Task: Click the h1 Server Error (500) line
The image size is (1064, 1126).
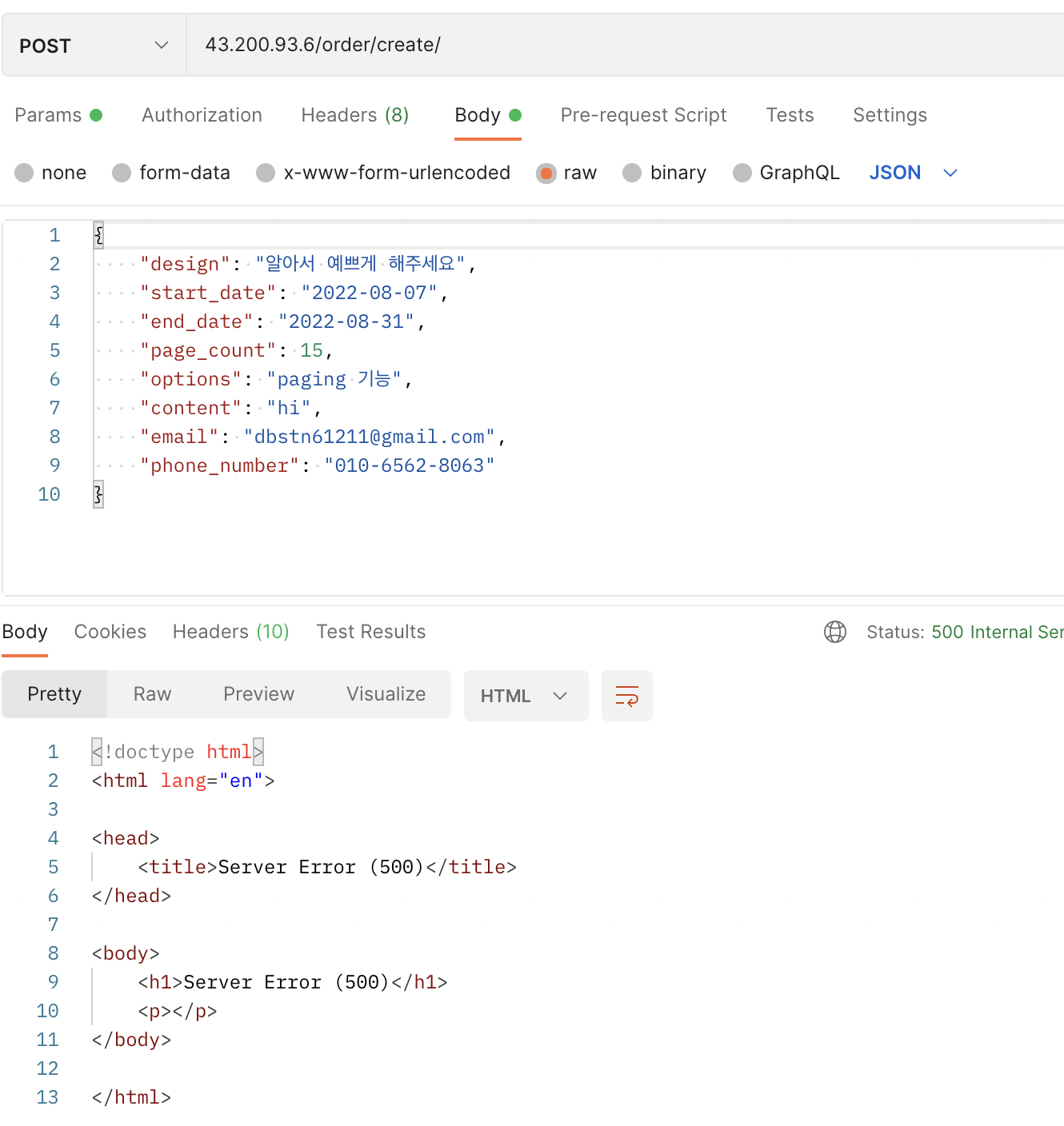Action: 293,982
